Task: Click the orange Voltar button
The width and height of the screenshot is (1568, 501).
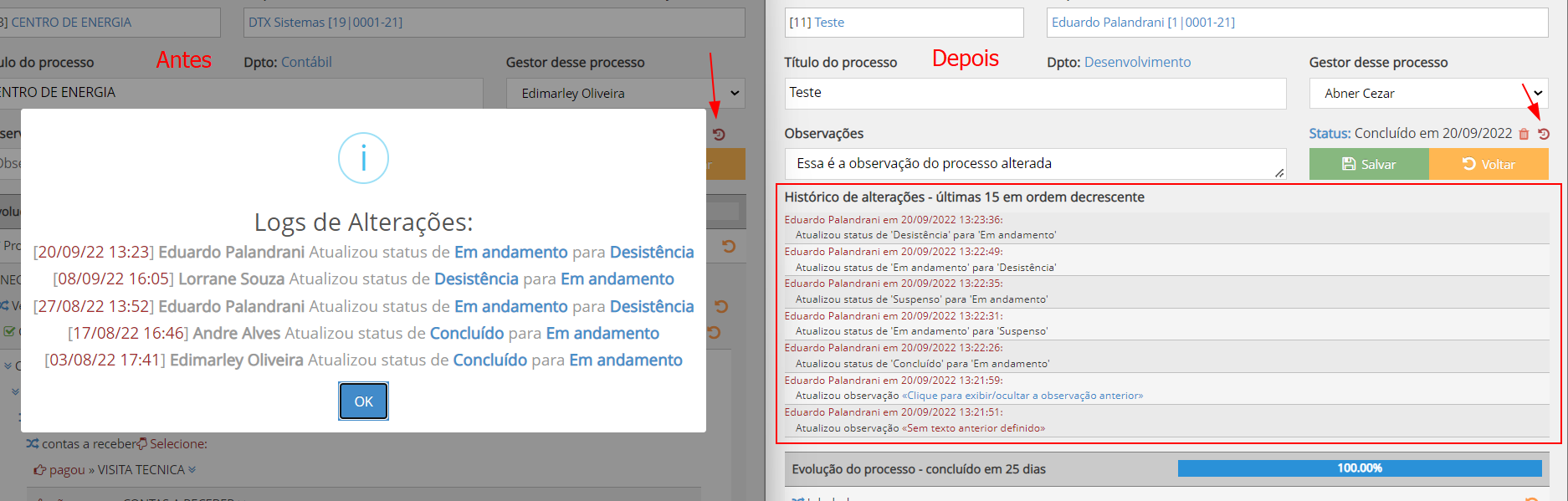Action: pos(1488,164)
